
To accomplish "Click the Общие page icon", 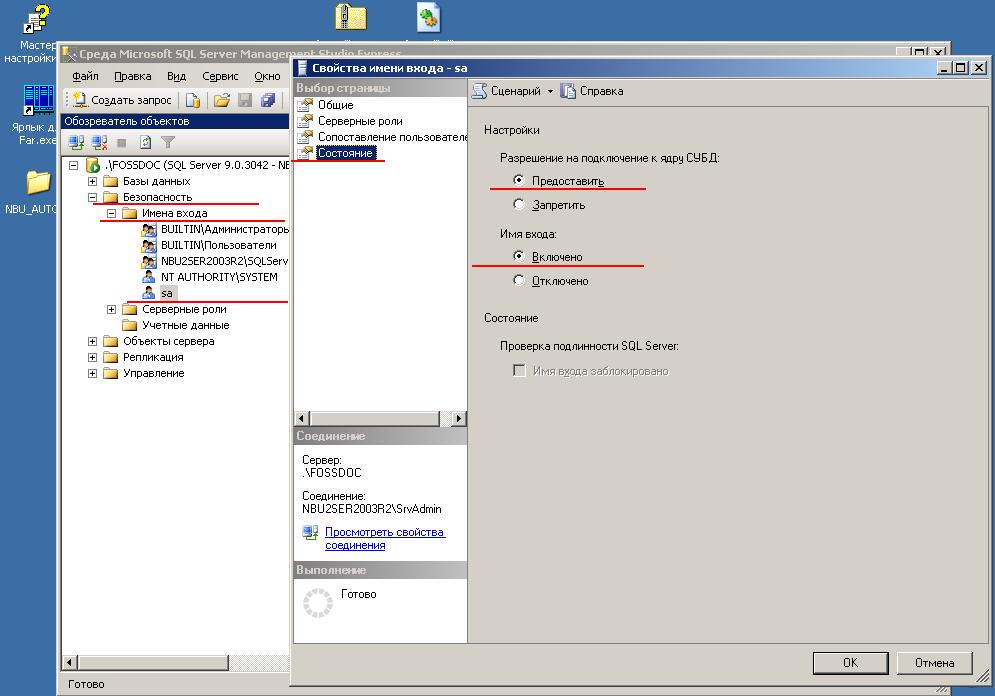I will click(x=305, y=104).
